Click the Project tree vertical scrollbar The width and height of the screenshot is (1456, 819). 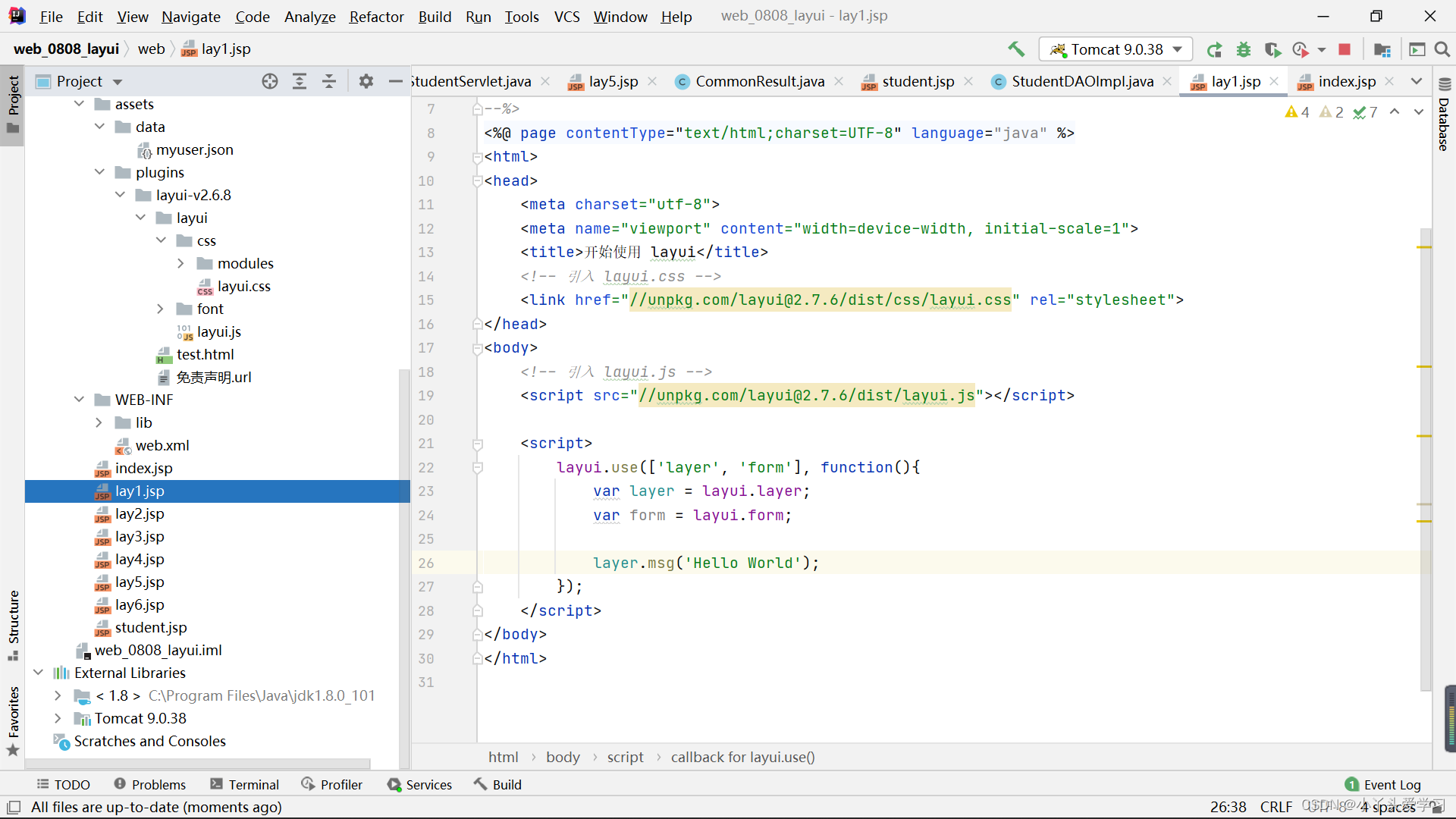click(x=404, y=569)
